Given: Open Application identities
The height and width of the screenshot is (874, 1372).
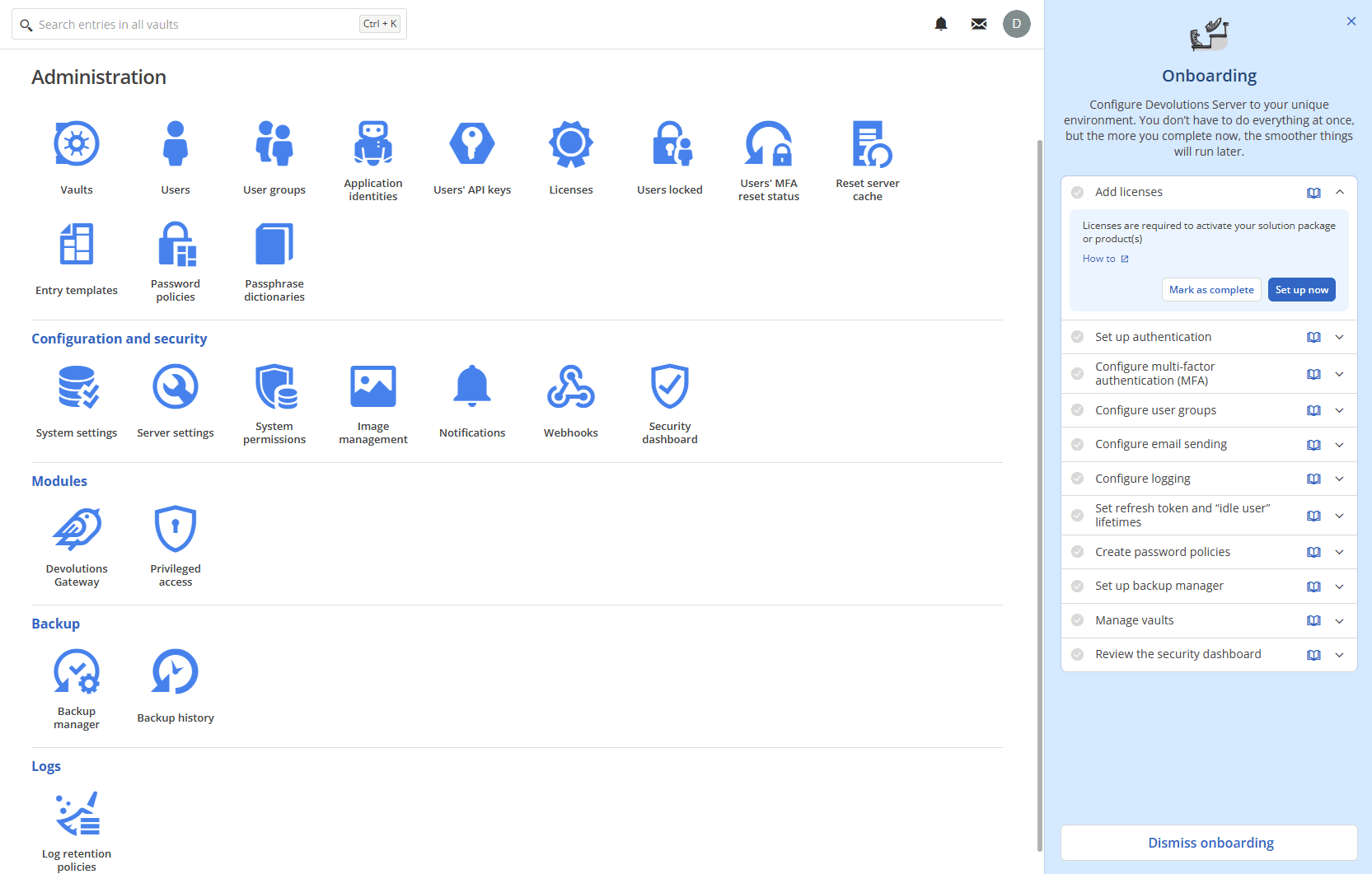Looking at the screenshot, I should coord(372,143).
